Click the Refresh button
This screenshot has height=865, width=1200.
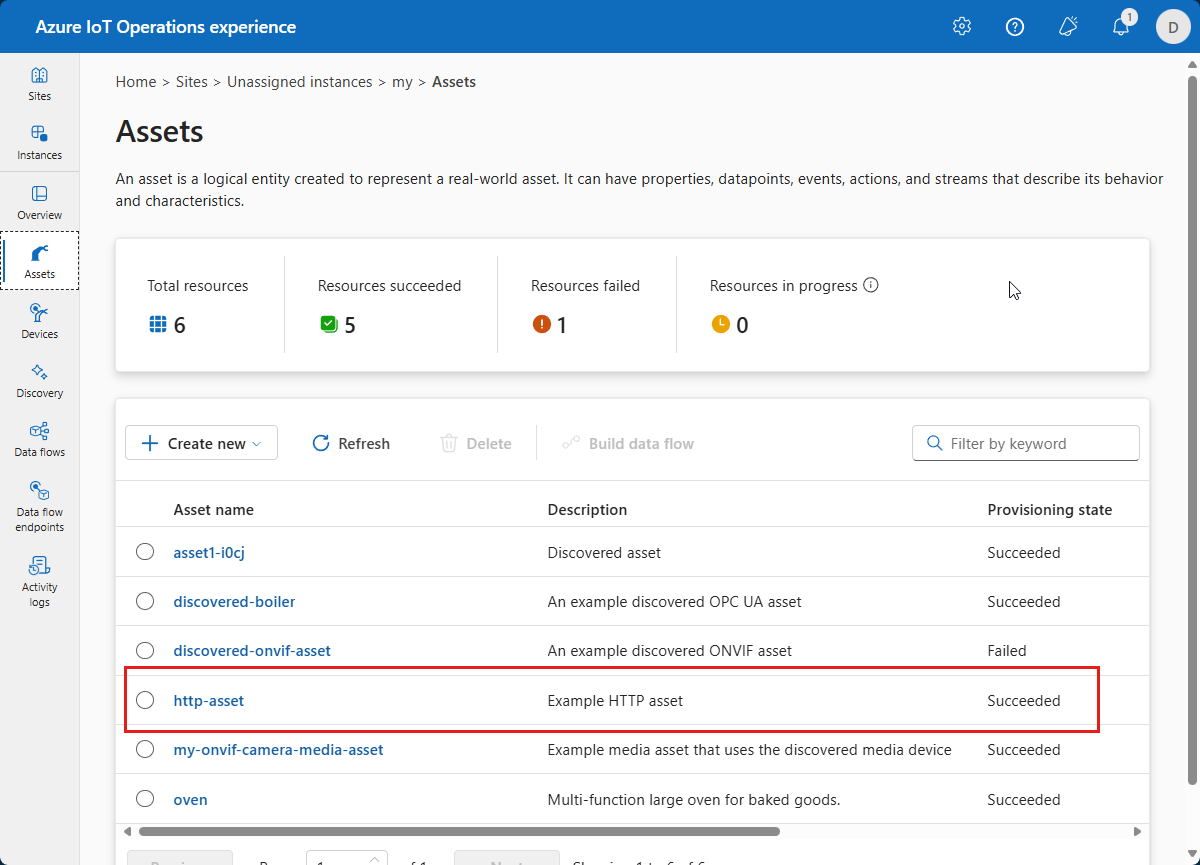click(x=351, y=443)
